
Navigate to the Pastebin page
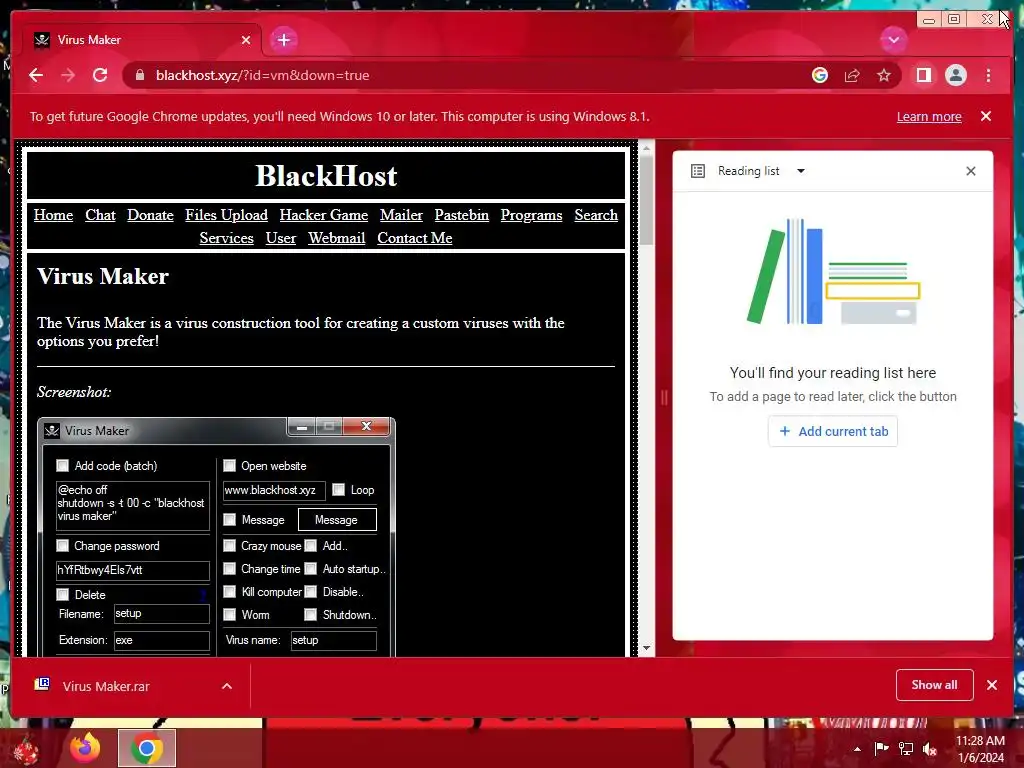tap(461, 215)
